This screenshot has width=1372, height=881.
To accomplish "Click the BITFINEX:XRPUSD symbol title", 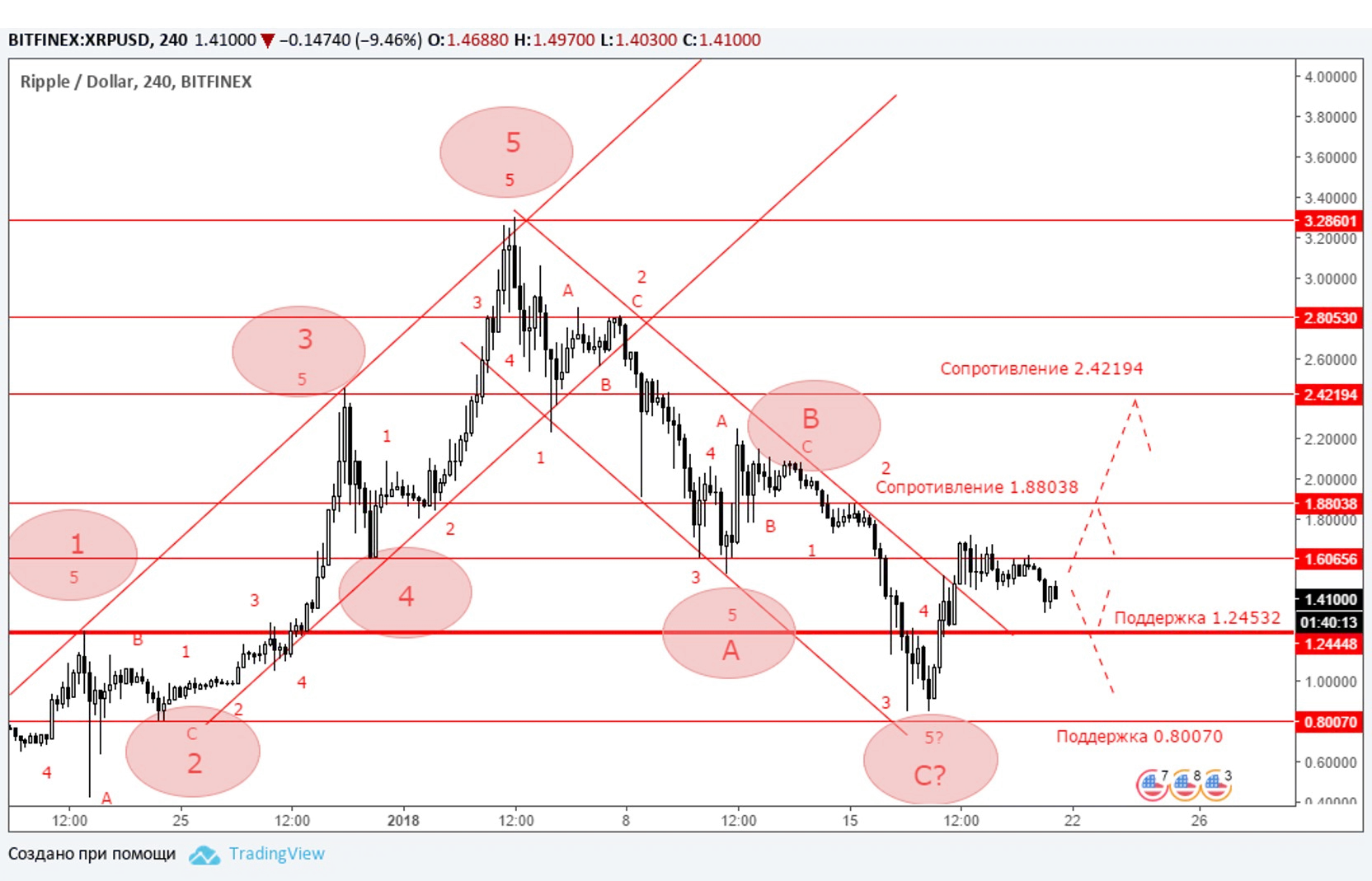I will (79, 40).
